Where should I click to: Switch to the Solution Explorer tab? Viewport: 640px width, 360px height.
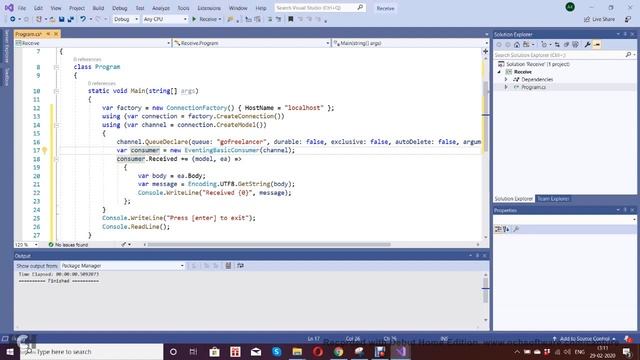(x=514, y=199)
